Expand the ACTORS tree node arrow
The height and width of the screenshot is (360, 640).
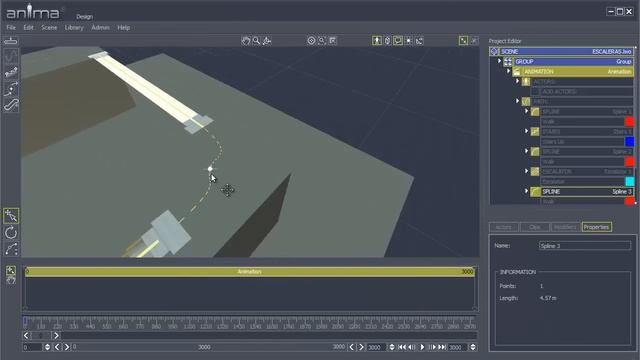point(517,81)
